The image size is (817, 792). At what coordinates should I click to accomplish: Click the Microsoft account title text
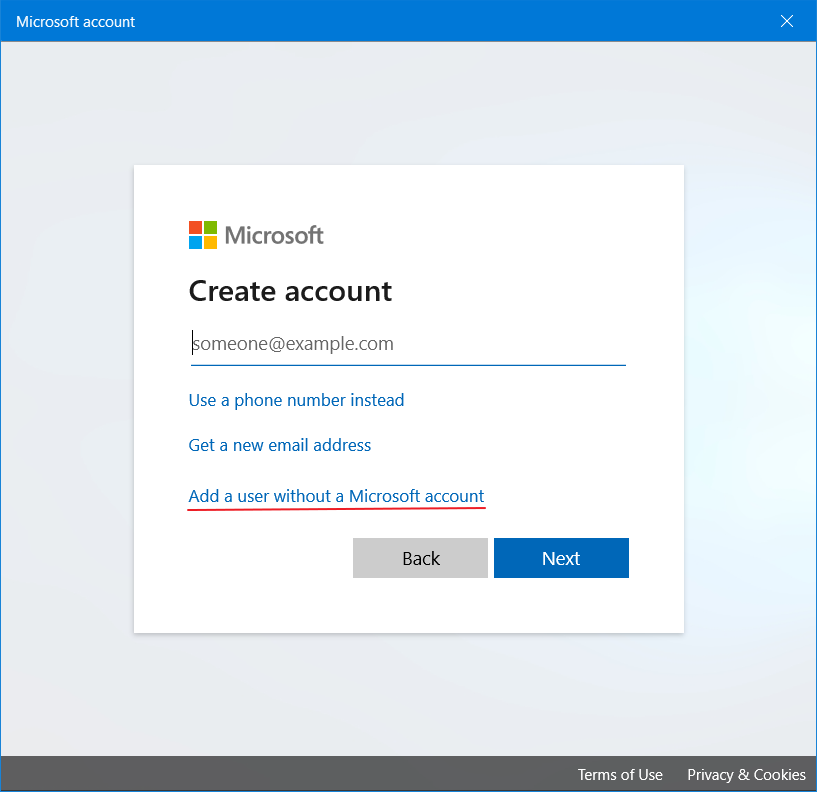coord(76,21)
